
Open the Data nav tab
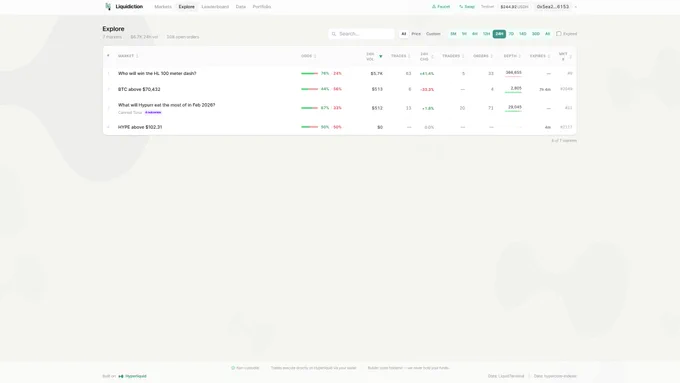click(241, 7)
